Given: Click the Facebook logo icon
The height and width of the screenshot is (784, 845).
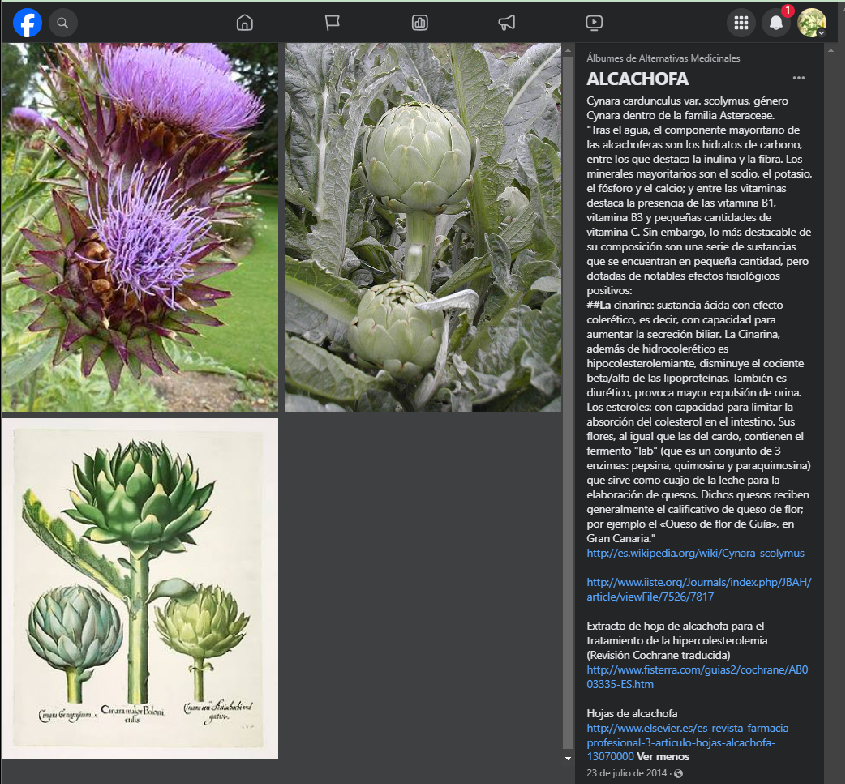Looking at the screenshot, I should click(x=27, y=22).
